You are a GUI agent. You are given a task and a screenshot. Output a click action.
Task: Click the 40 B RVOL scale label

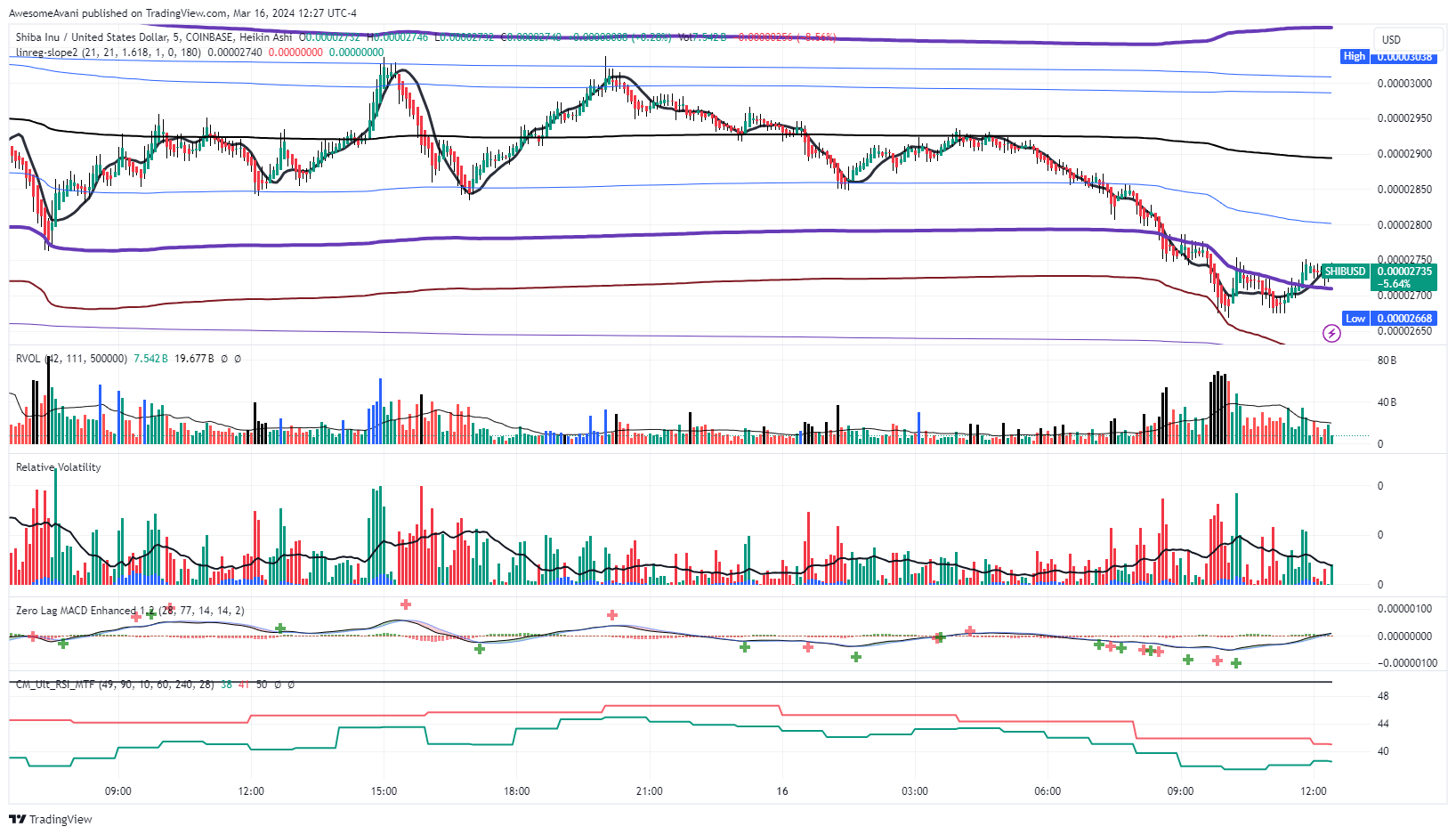coord(1387,402)
